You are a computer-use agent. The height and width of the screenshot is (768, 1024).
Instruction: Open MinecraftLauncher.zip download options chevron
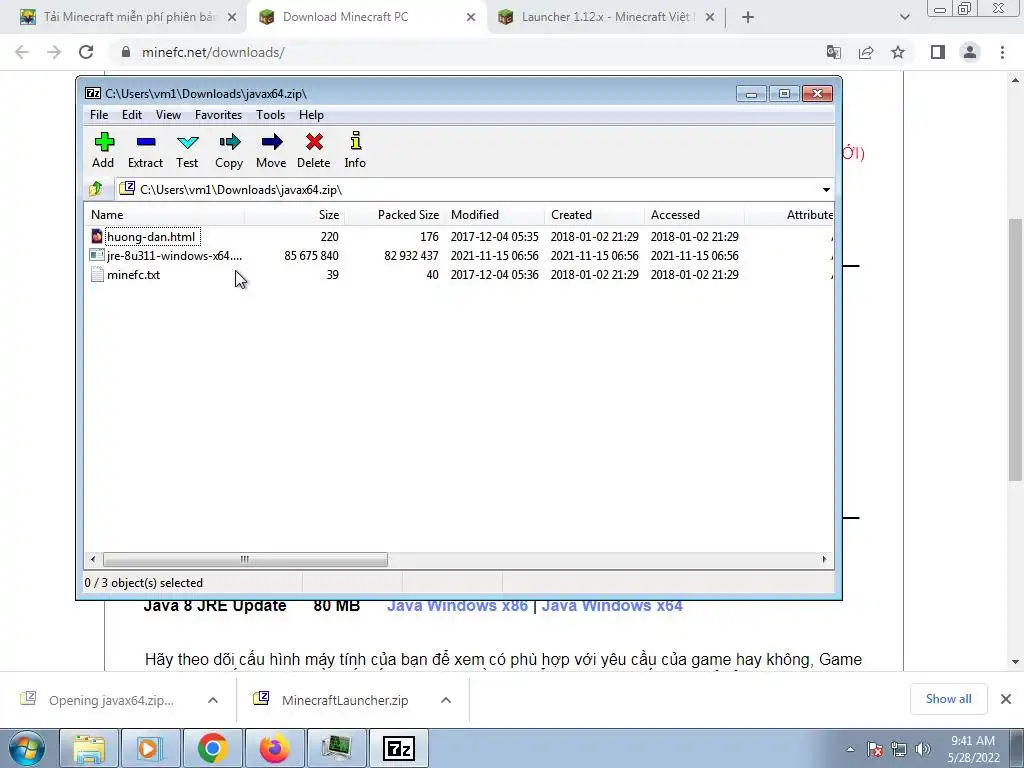[x=446, y=700]
